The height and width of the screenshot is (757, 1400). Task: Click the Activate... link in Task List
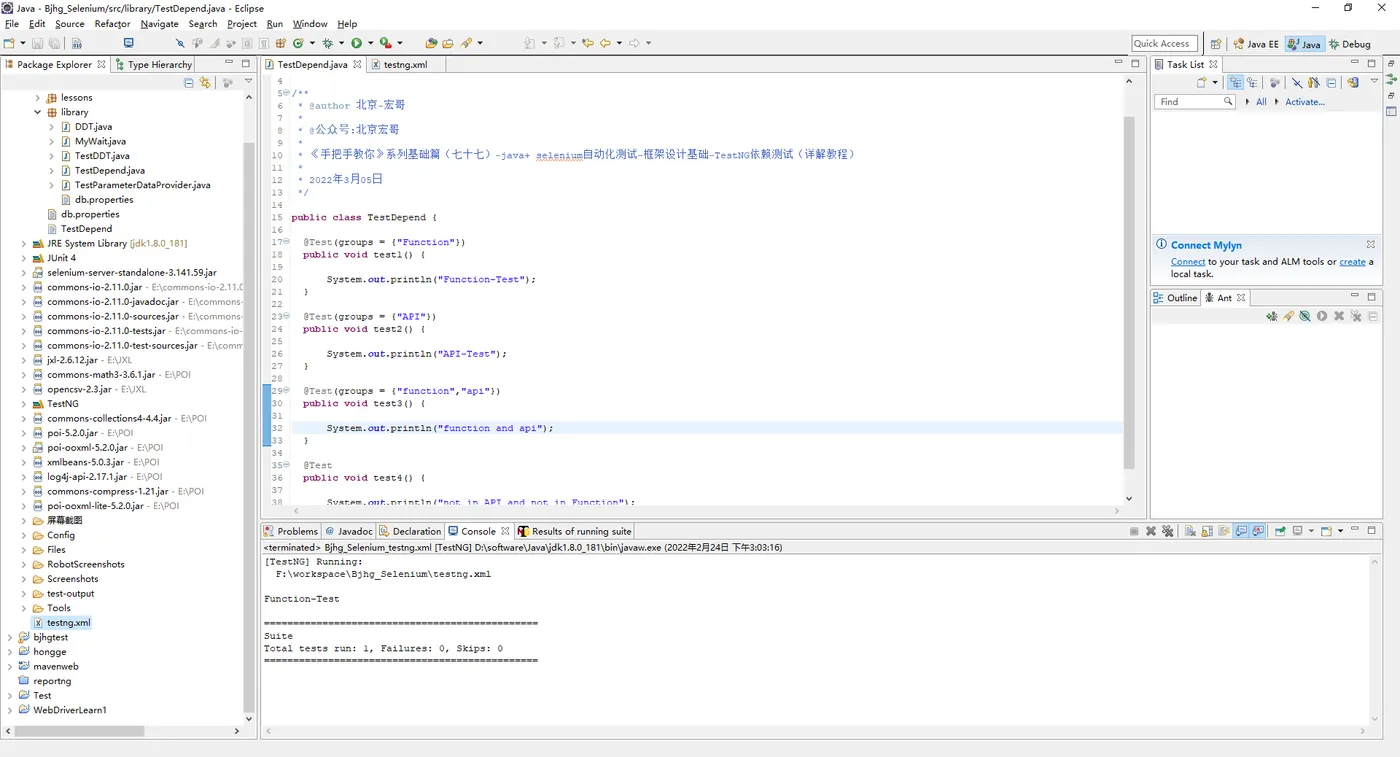[x=1305, y=102]
